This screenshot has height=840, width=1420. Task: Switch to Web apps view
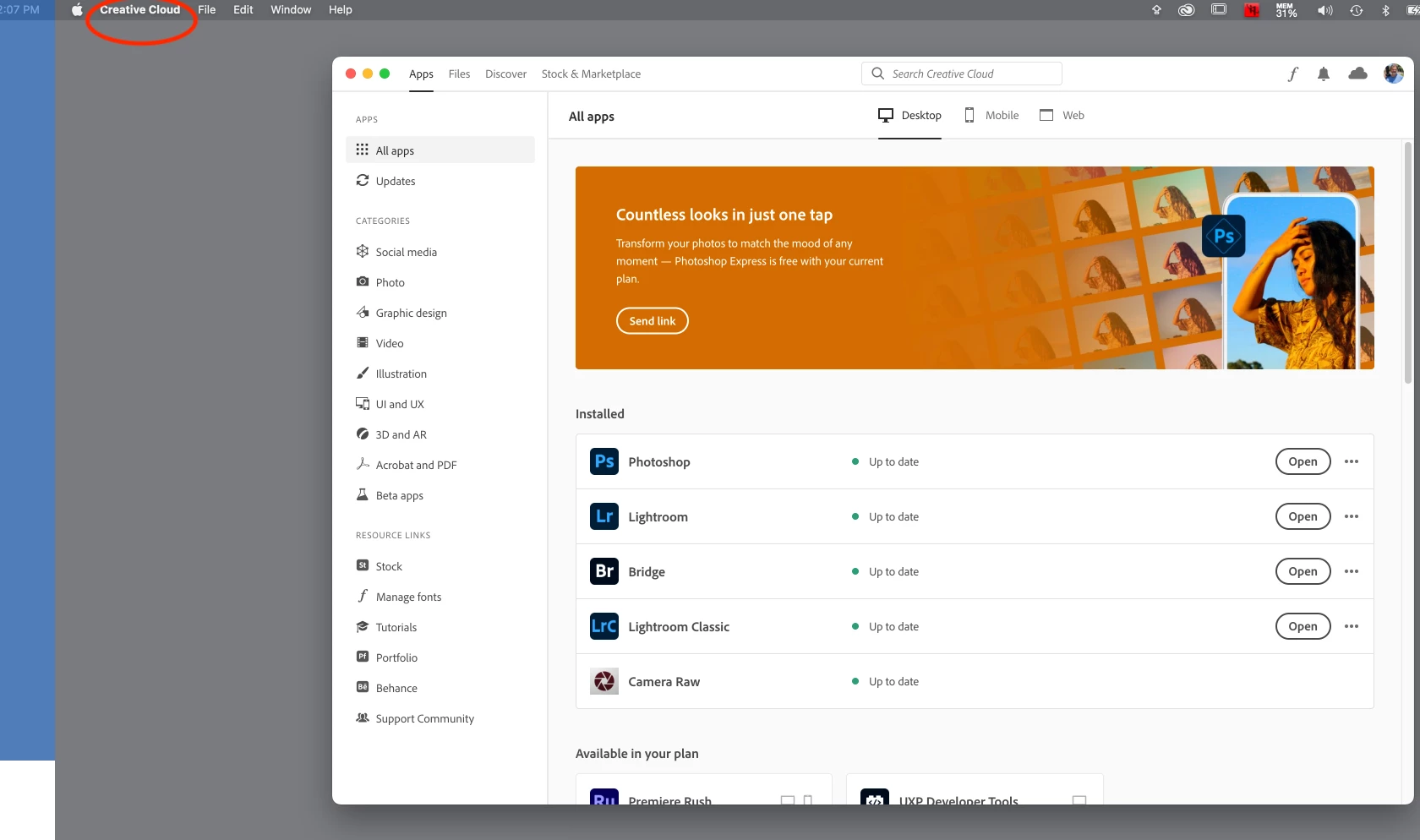(1062, 116)
